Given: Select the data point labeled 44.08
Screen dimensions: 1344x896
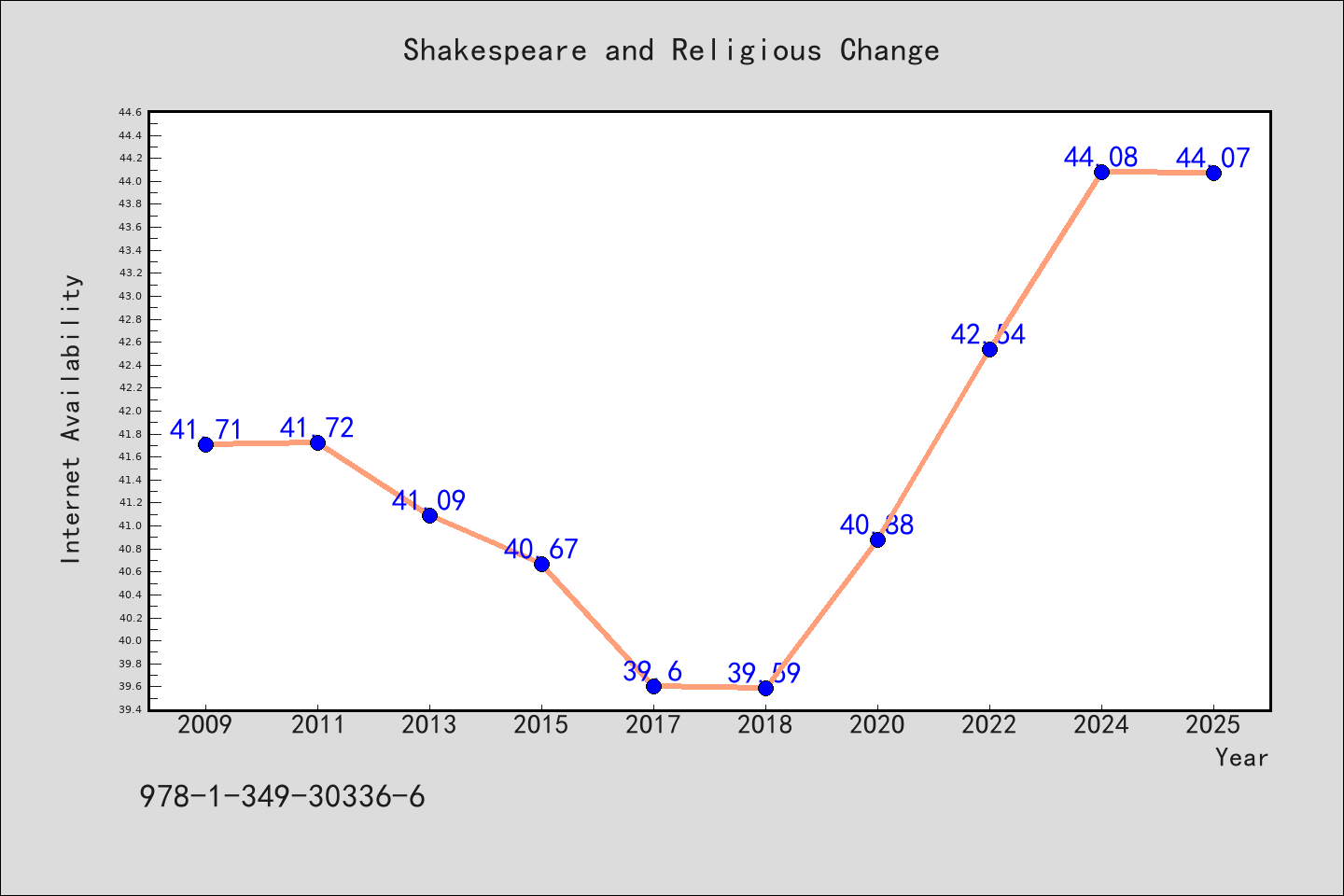Looking at the screenshot, I should 1101,172.
